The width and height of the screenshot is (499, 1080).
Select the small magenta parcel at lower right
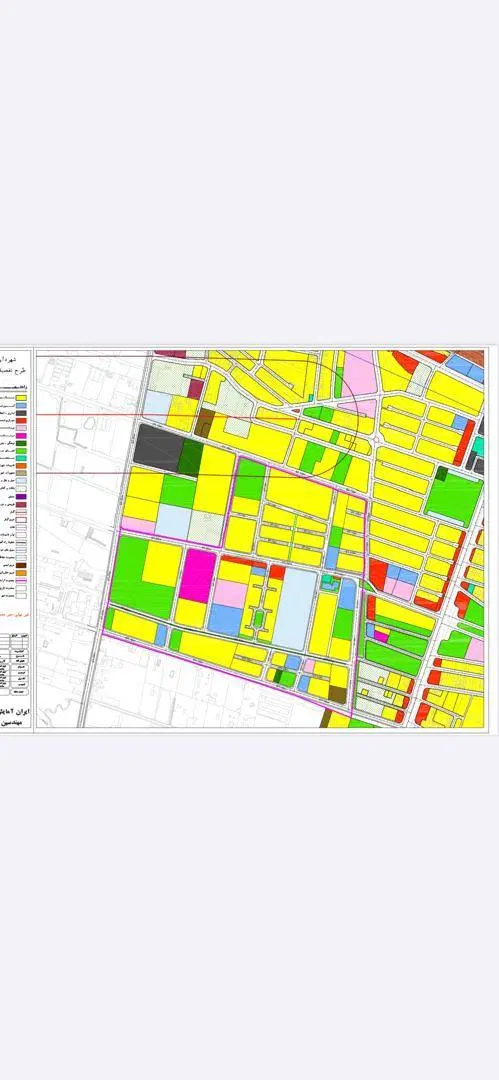(x=381, y=636)
